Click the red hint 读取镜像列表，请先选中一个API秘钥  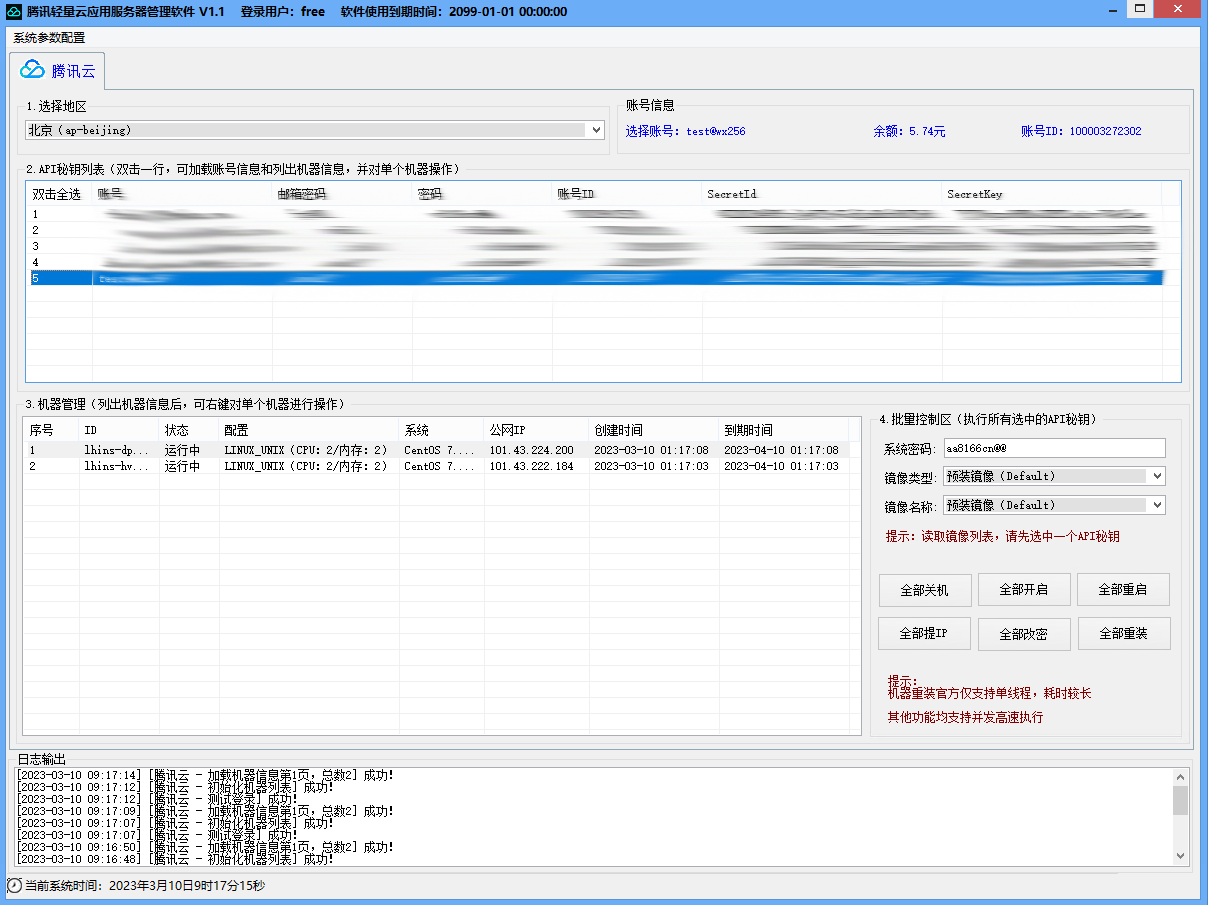tap(1002, 537)
